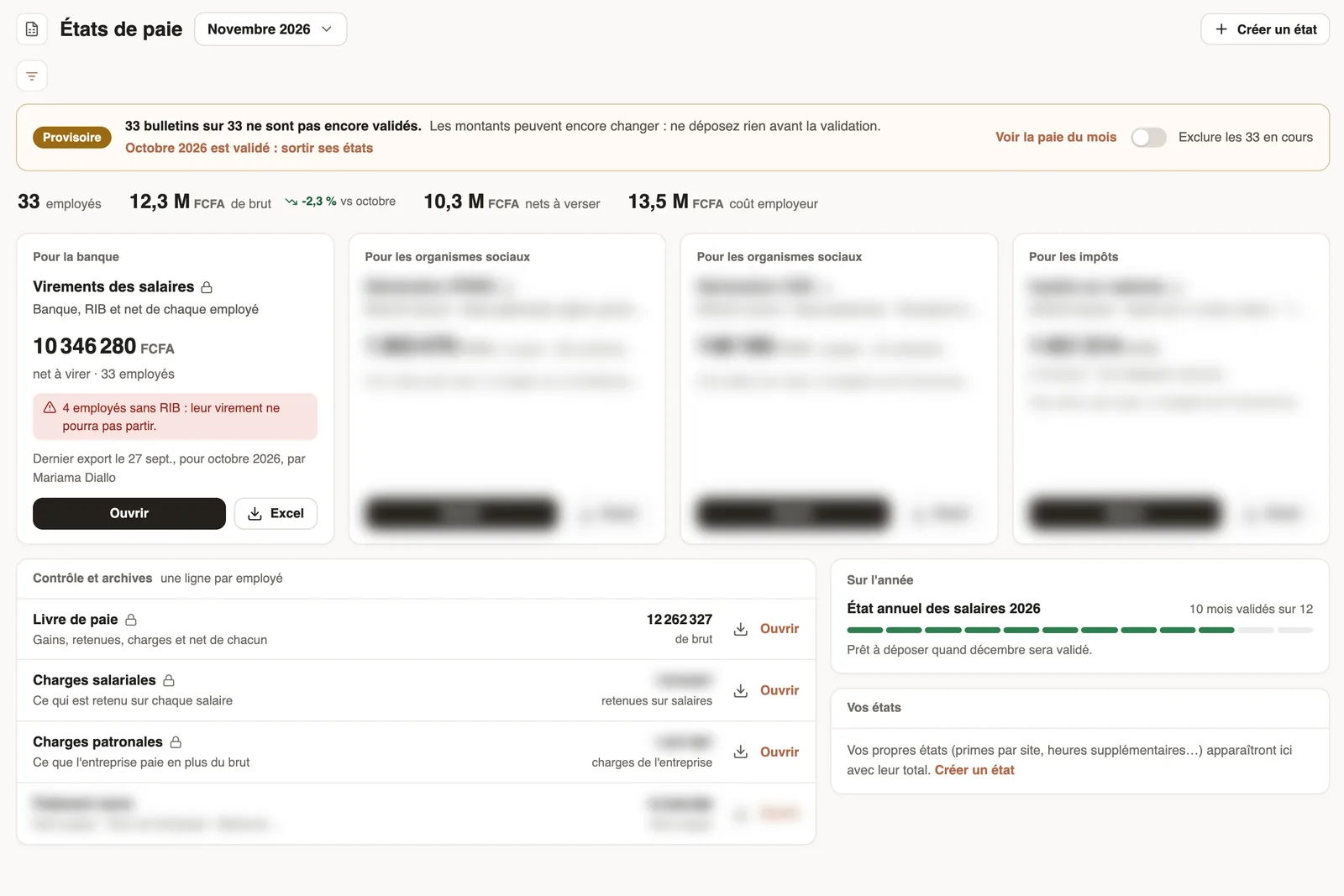Click the 10,3 M nets à verser figure
The height and width of the screenshot is (896, 1344).
[x=512, y=202]
